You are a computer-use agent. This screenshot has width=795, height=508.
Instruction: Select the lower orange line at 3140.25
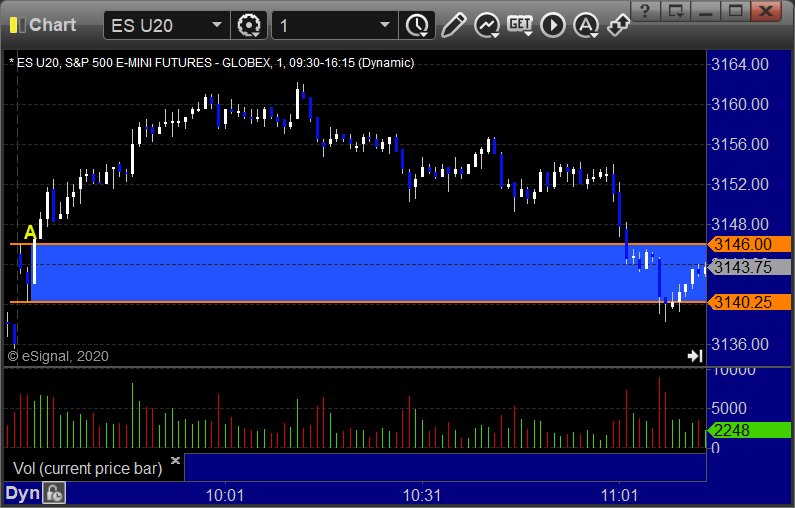[358, 302]
